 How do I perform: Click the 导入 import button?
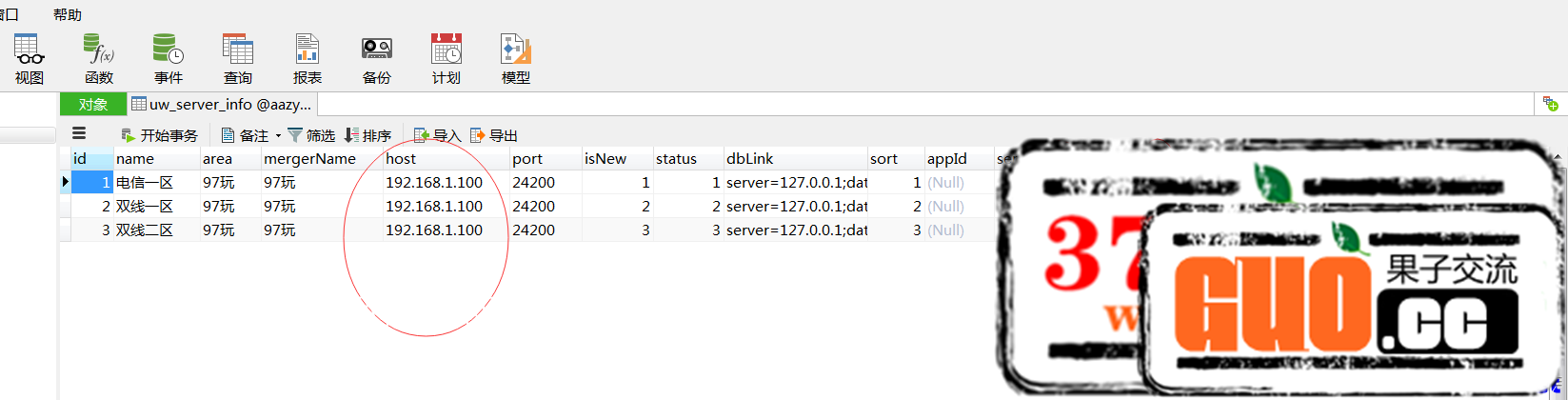437,135
